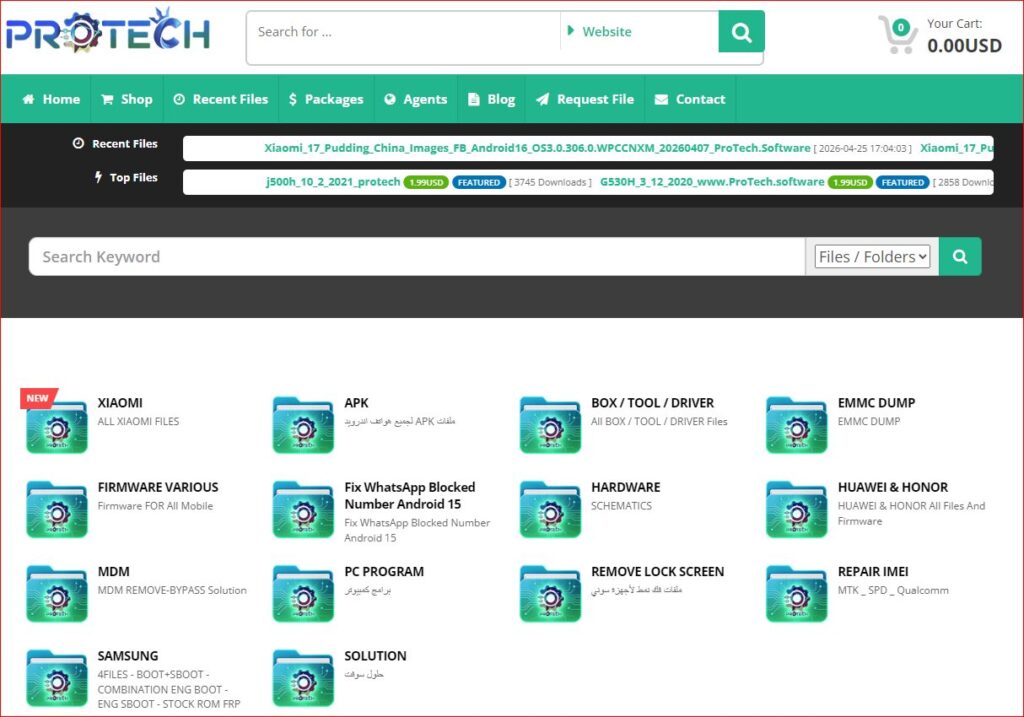The width and height of the screenshot is (1024, 717).
Task: Click the keyword search magnifier button
Action: (x=960, y=257)
